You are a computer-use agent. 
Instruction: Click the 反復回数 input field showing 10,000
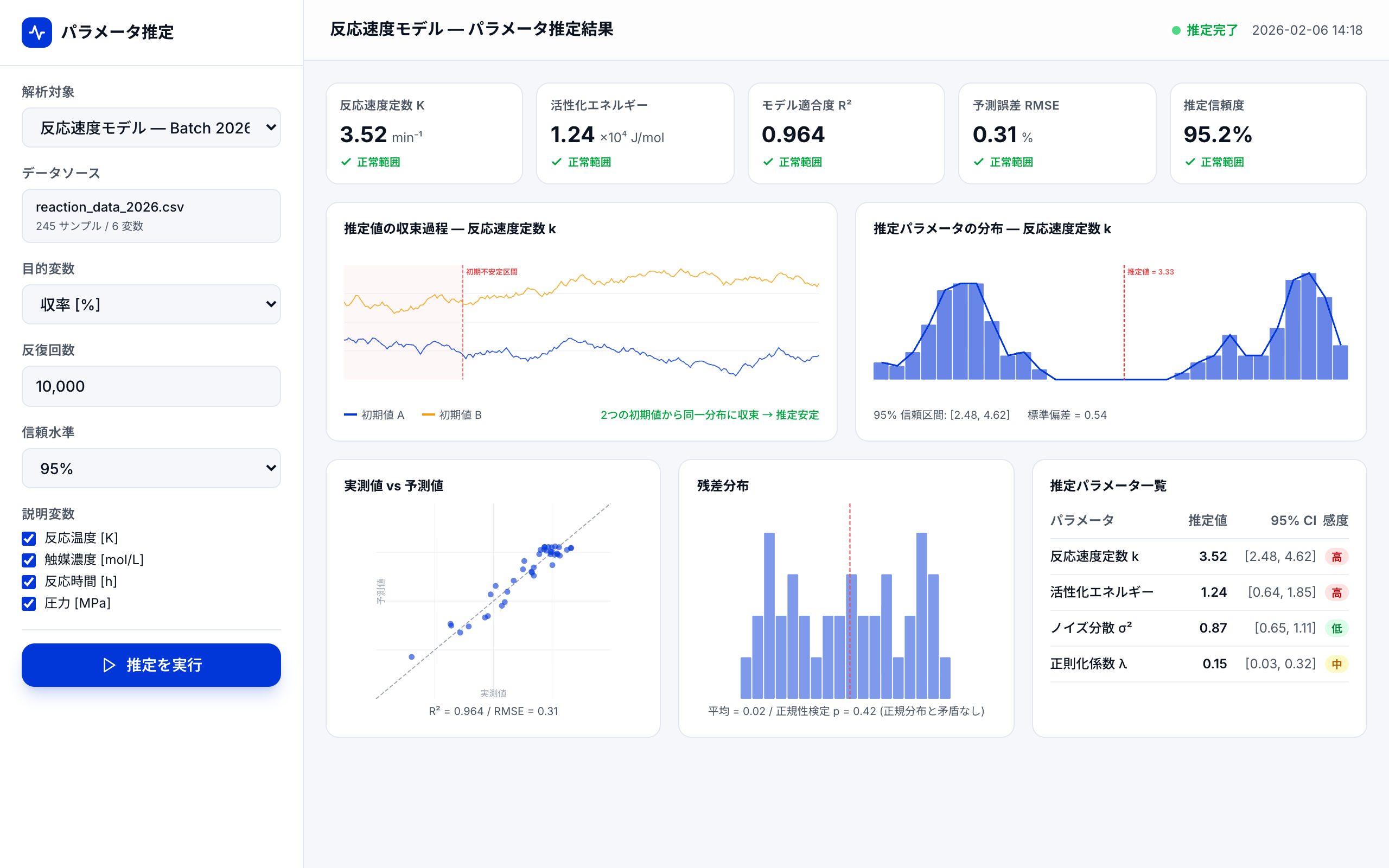point(151,386)
